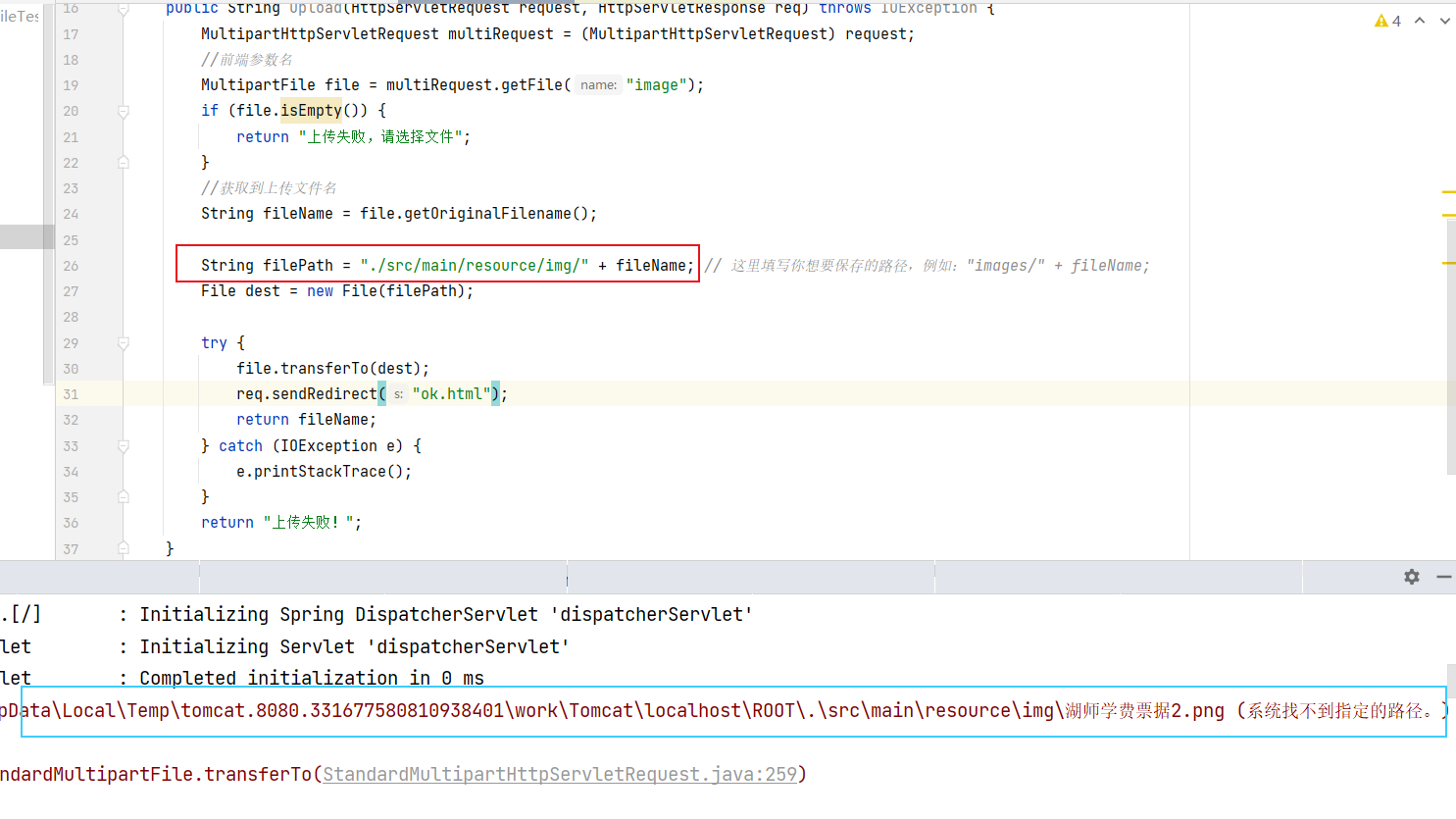Screen dimensions: 1456x819
Task: Click the "上传失败！" string on line 36
Action: point(310,522)
